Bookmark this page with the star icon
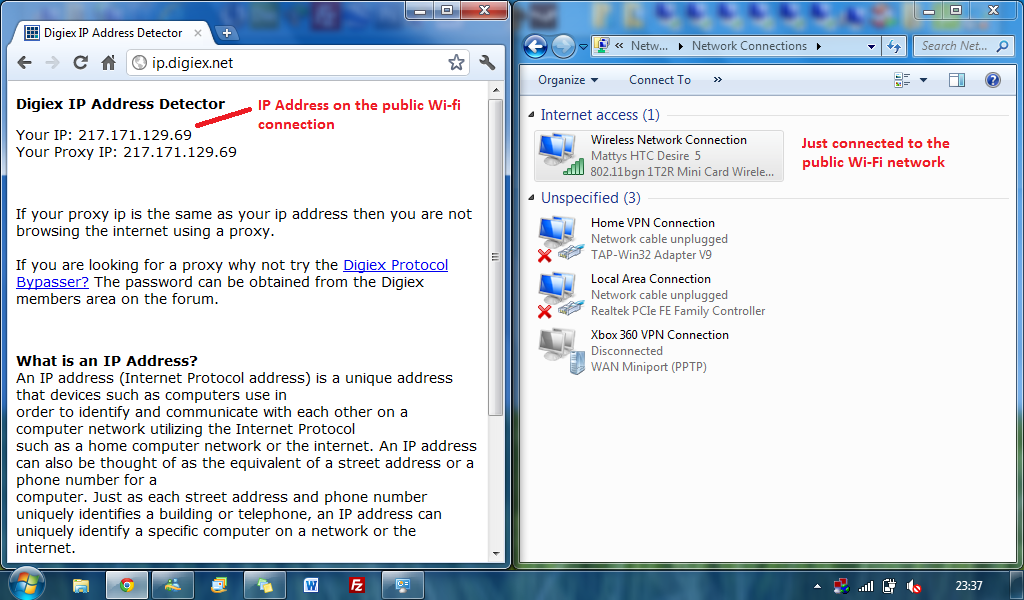1024x600 pixels. tap(456, 63)
